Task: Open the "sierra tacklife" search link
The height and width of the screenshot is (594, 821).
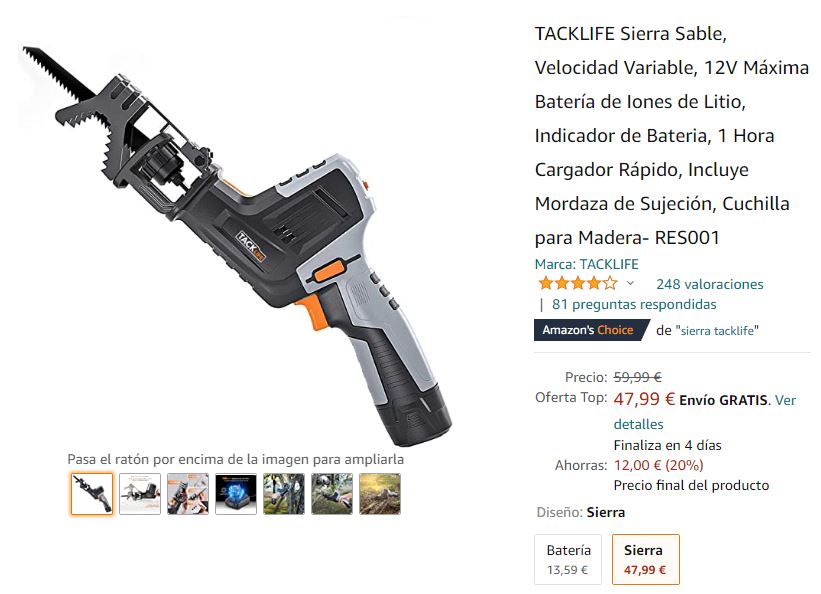Action: click(717, 331)
